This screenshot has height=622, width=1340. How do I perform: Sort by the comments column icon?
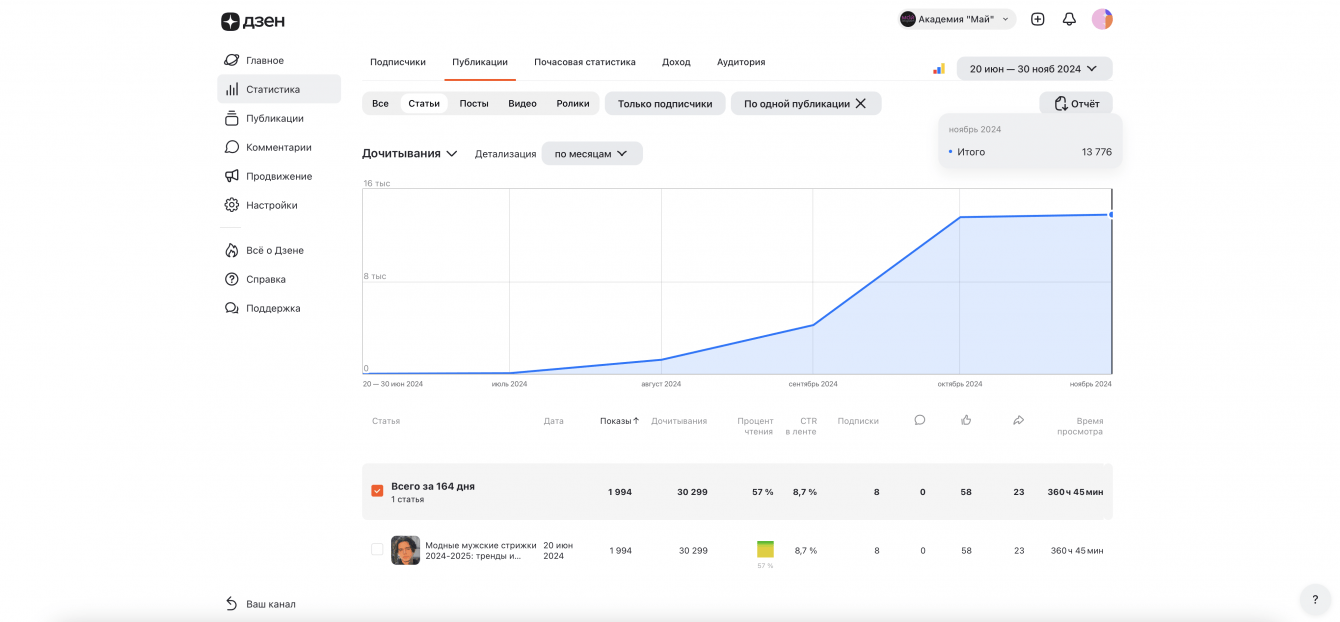pyautogui.click(x=920, y=420)
